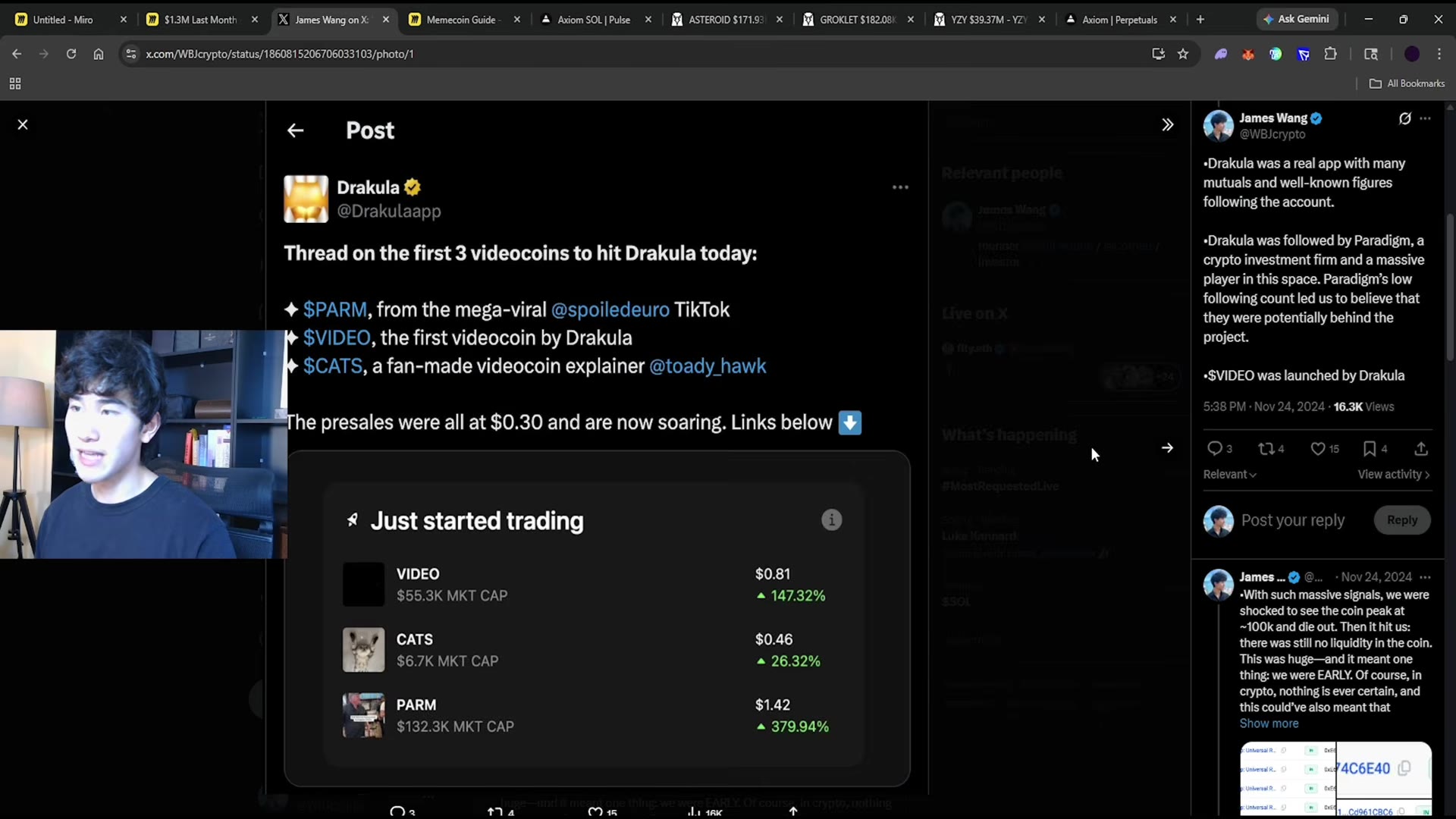This screenshot has height=819, width=1456.
Task: Click the reply icon with 3 replies
Action: (1219, 449)
